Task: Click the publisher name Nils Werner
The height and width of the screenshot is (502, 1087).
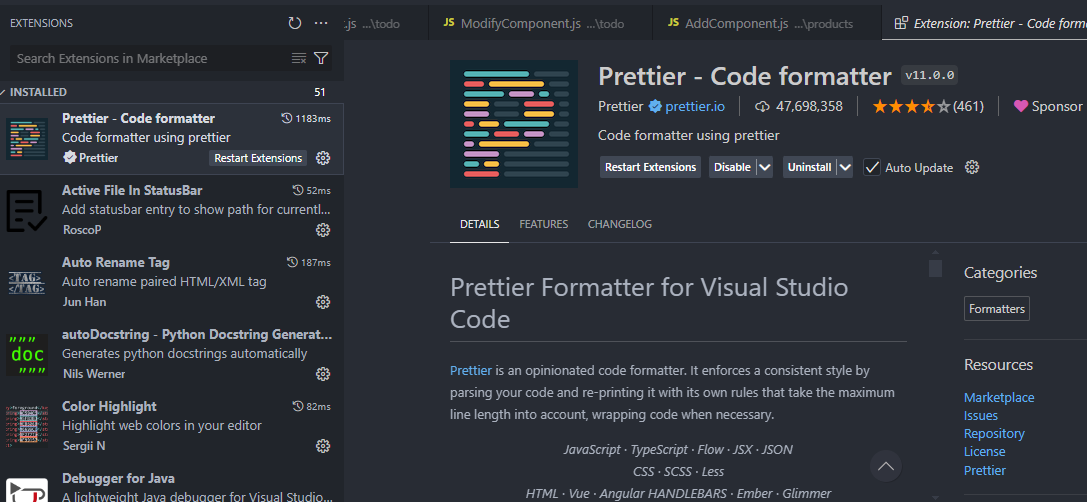Action: point(94,374)
